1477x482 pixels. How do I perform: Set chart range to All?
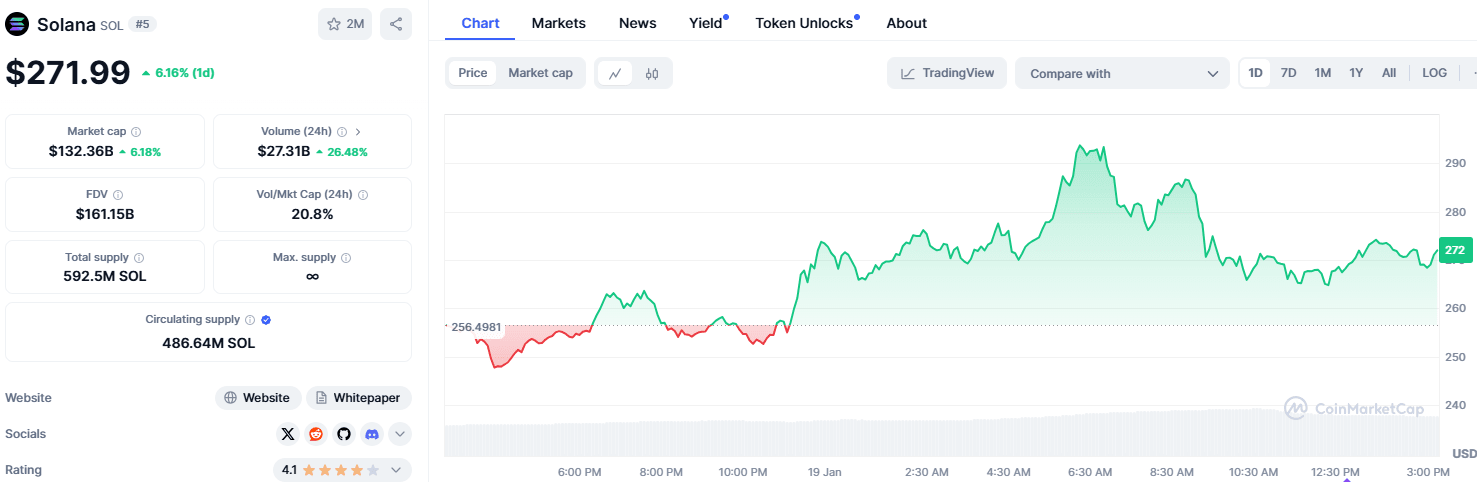[x=1389, y=73]
